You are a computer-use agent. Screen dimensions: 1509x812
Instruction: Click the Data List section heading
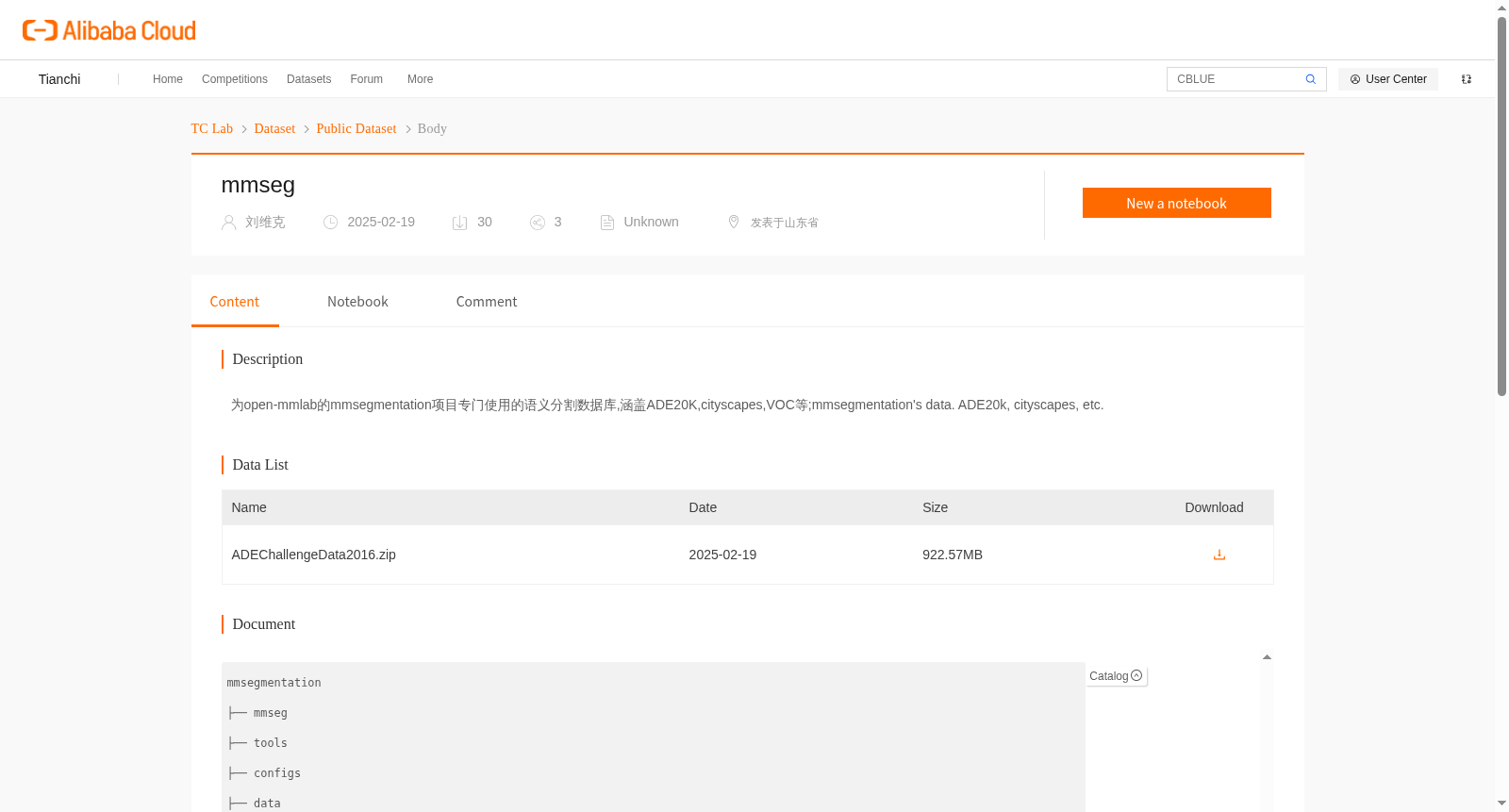tap(260, 465)
